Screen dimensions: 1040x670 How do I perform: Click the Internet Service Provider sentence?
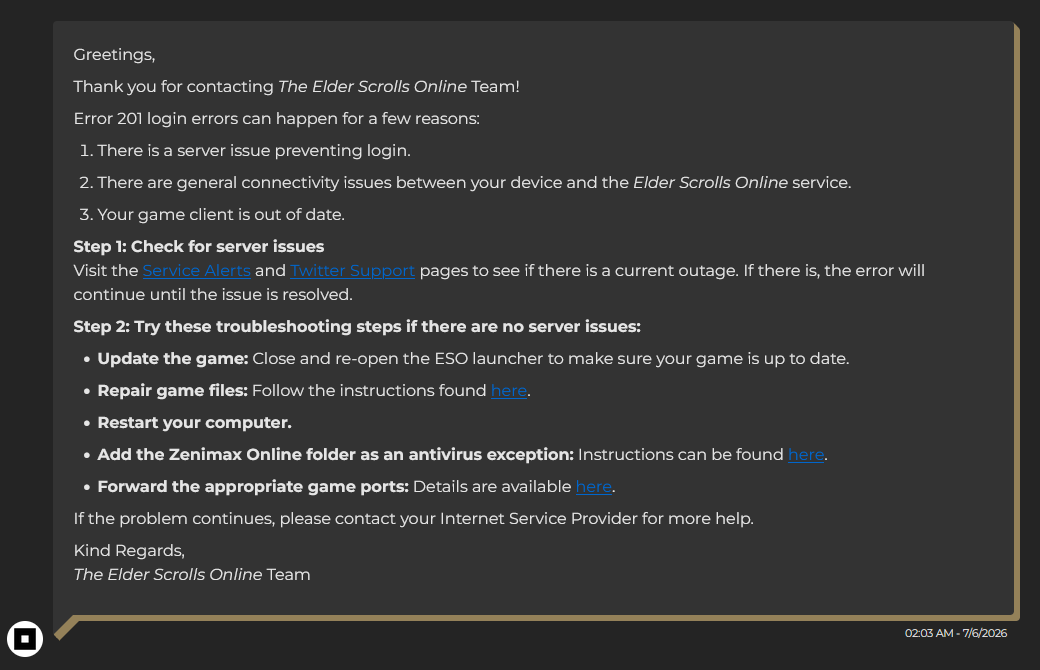pos(414,518)
